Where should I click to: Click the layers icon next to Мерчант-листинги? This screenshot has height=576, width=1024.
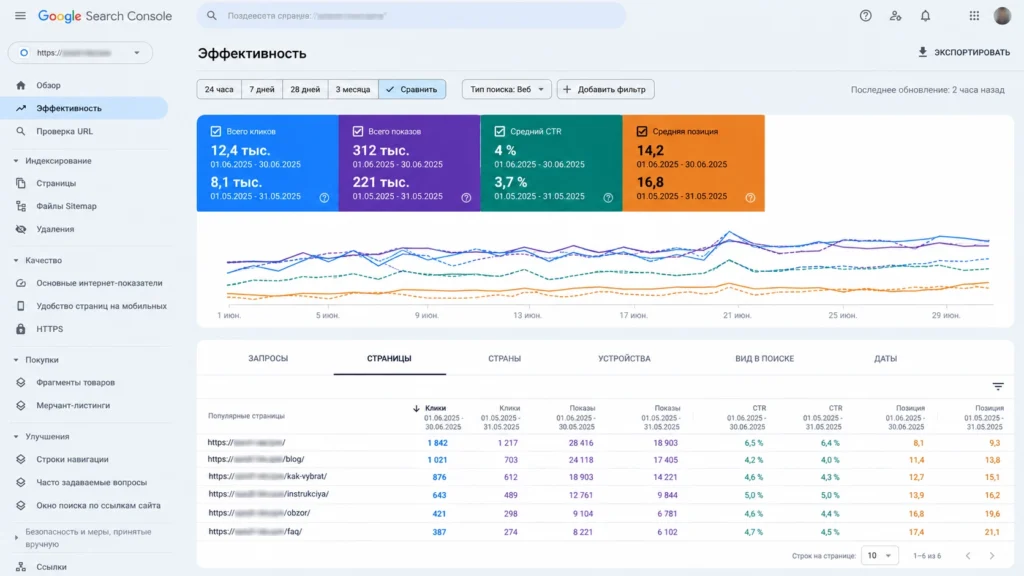tap(21, 406)
